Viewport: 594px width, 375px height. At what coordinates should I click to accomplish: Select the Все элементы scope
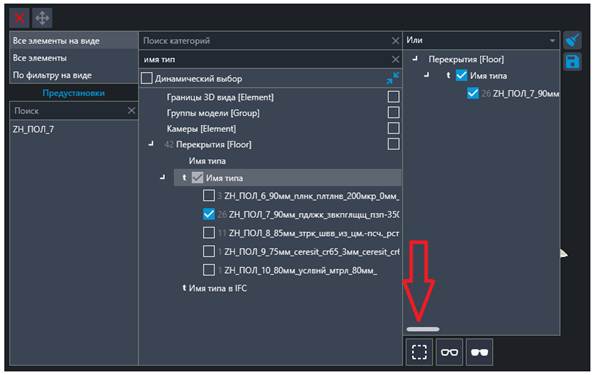(74, 58)
